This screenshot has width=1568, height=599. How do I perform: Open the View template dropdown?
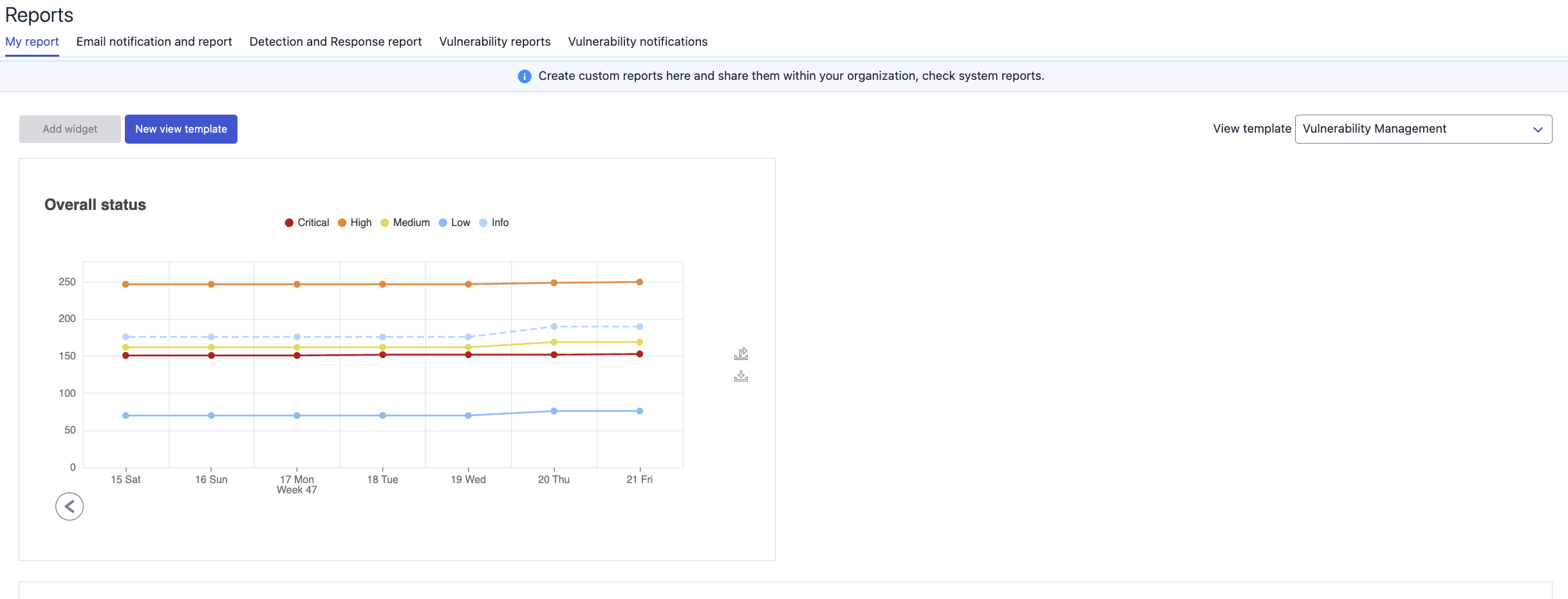tap(1416, 129)
